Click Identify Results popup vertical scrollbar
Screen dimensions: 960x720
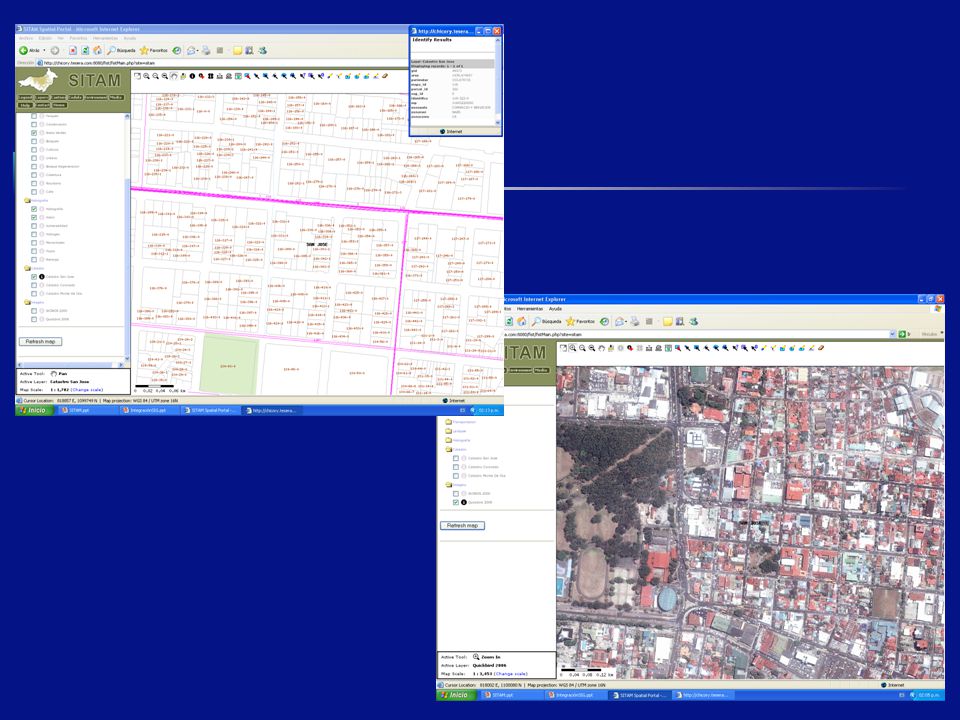coord(498,81)
